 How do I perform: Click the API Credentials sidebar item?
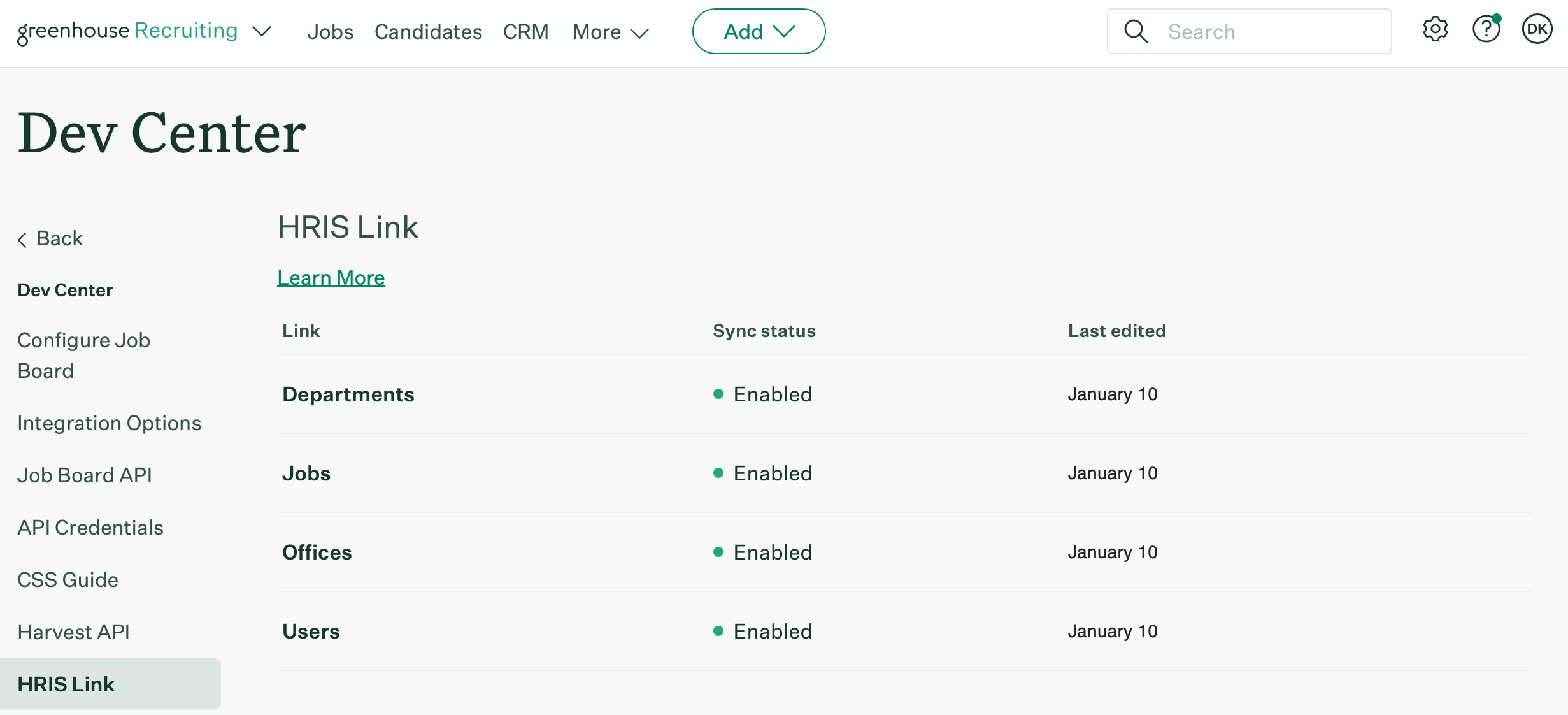point(91,527)
